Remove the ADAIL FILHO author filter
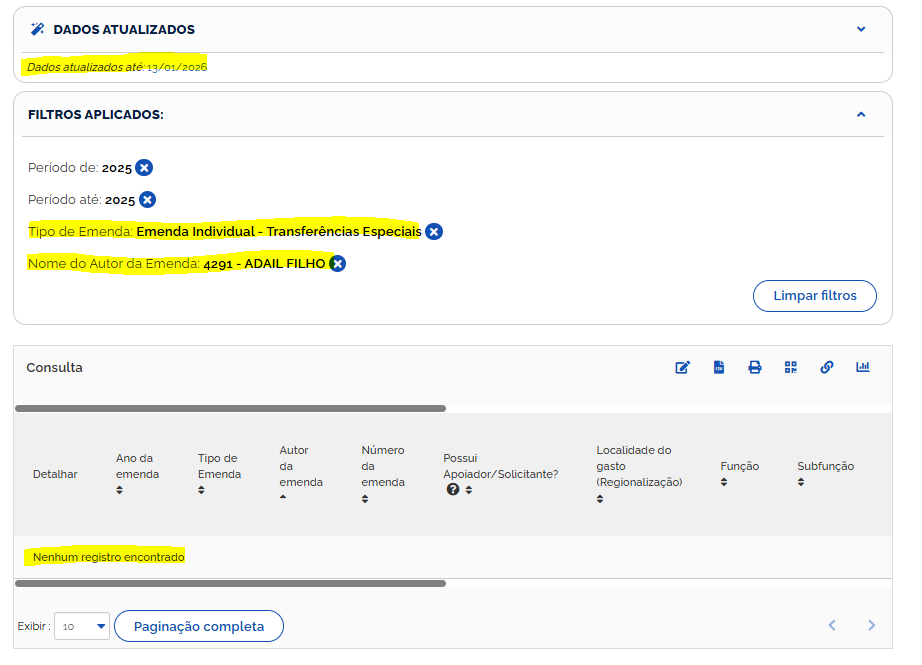Viewport: 922px width, 665px height. click(x=338, y=264)
